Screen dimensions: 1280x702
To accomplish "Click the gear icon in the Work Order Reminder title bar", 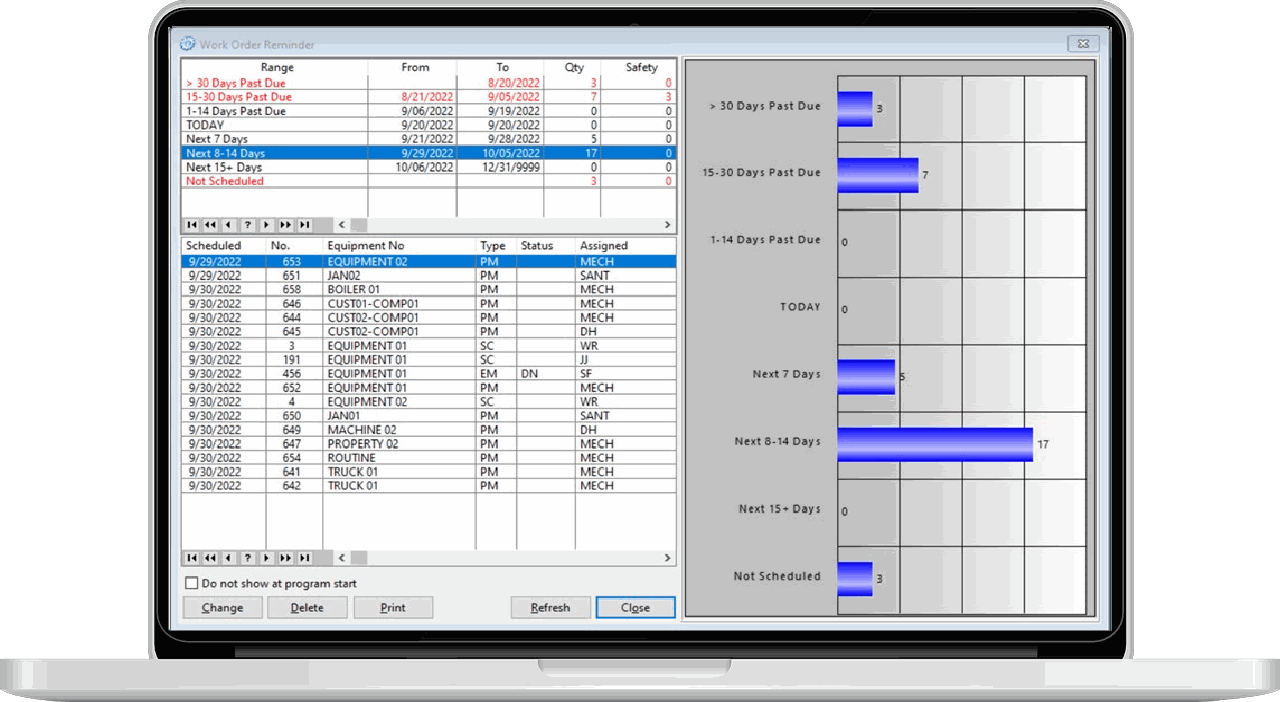I will (x=187, y=44).
